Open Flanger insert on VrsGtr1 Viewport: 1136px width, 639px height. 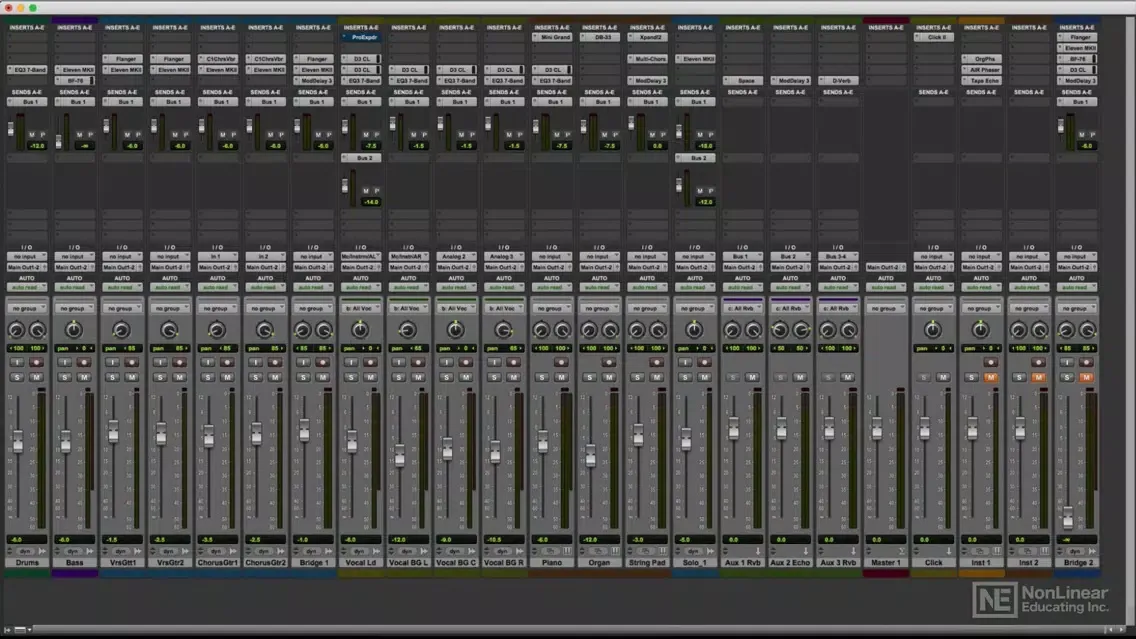pyautogui.click(x=122, y=59)
